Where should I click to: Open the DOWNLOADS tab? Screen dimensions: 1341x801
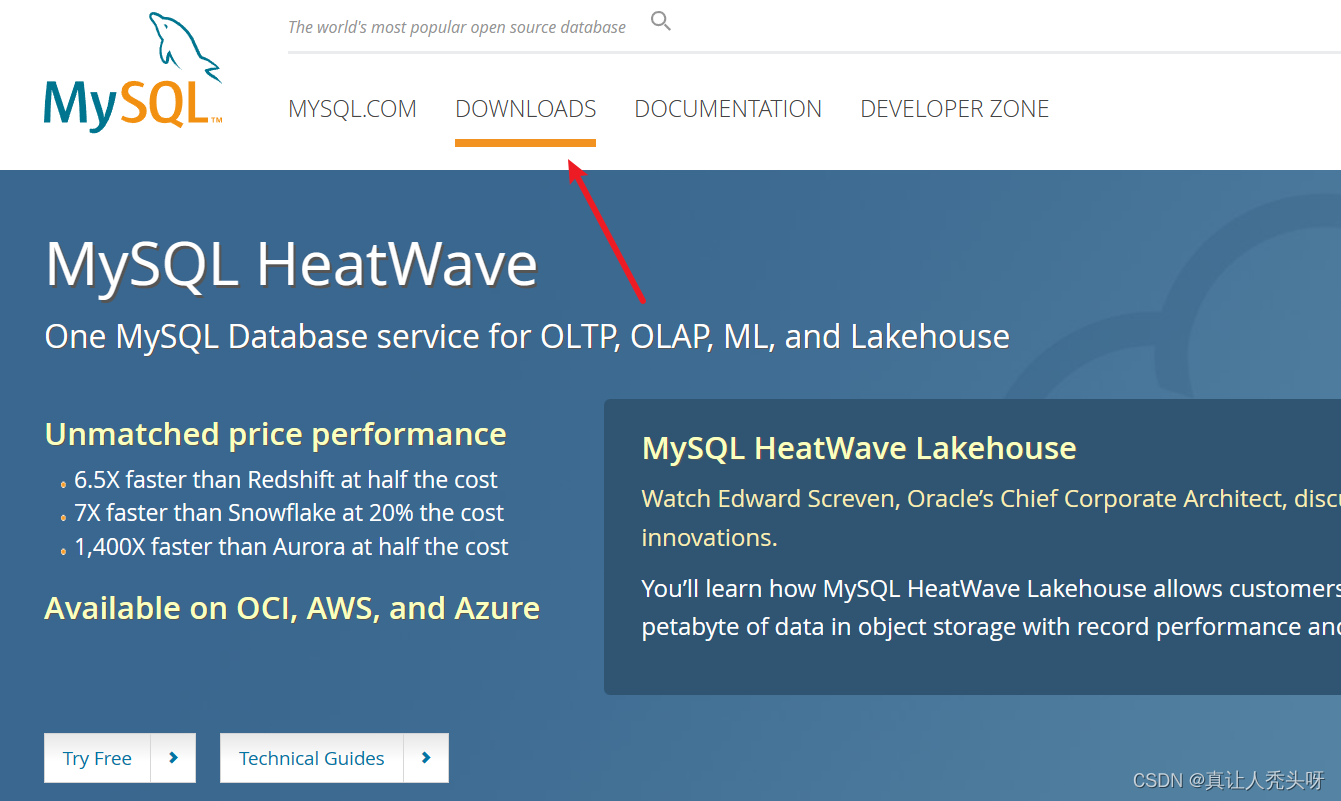pos(525,109)
